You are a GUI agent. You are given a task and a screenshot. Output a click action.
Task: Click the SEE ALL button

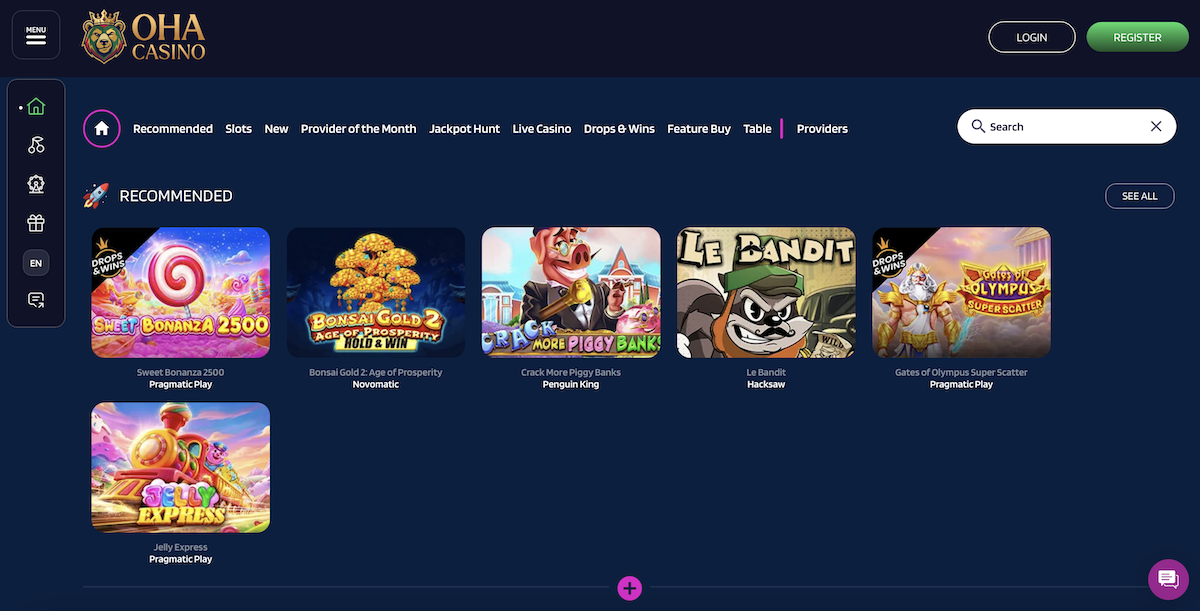click(x=1140, y=196)
